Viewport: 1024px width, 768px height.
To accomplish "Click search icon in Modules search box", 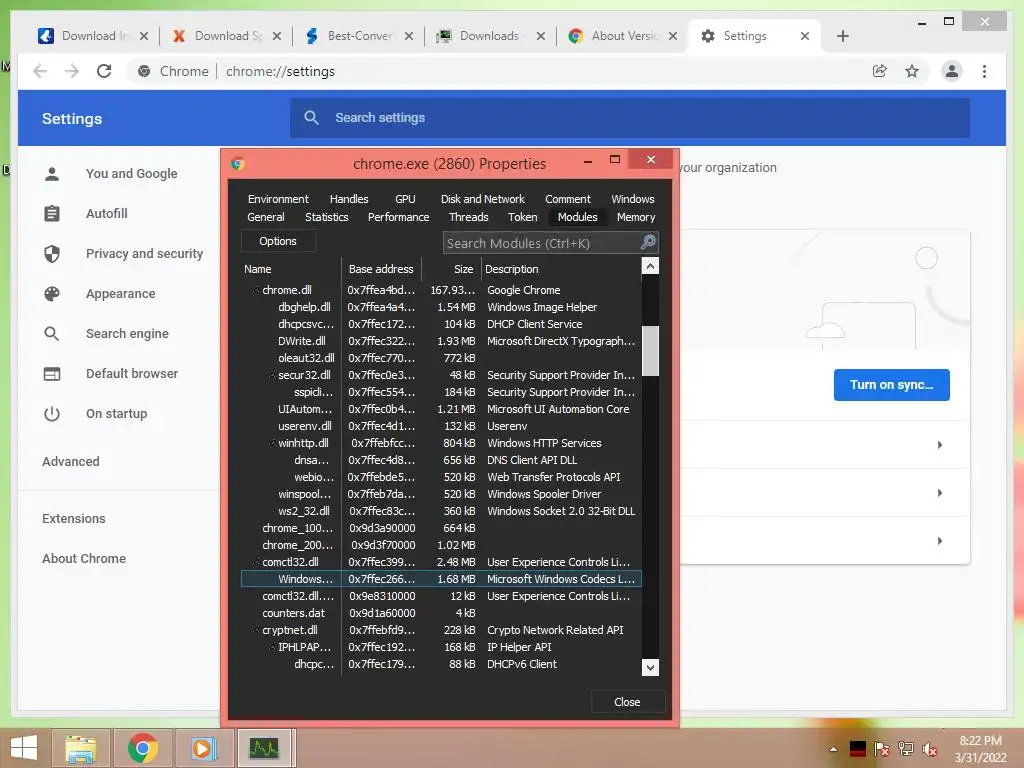I will coord(647,242).
